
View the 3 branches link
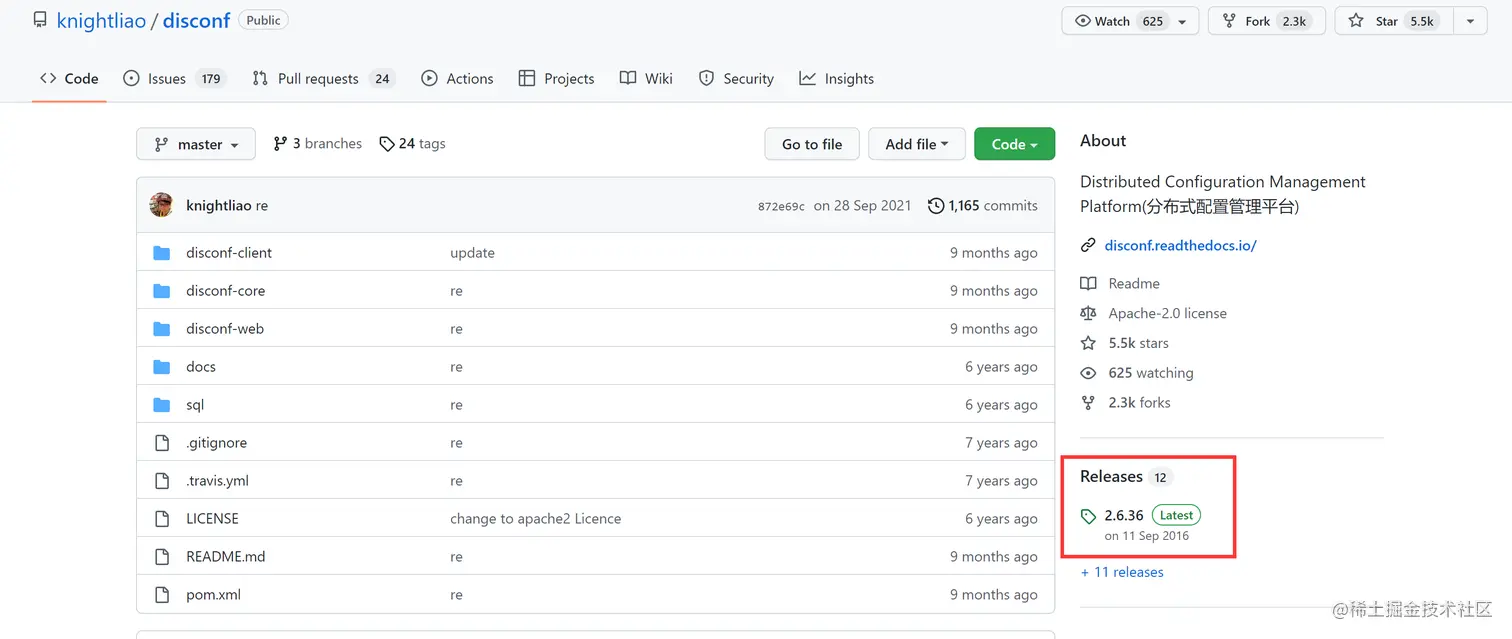[318, 144]
